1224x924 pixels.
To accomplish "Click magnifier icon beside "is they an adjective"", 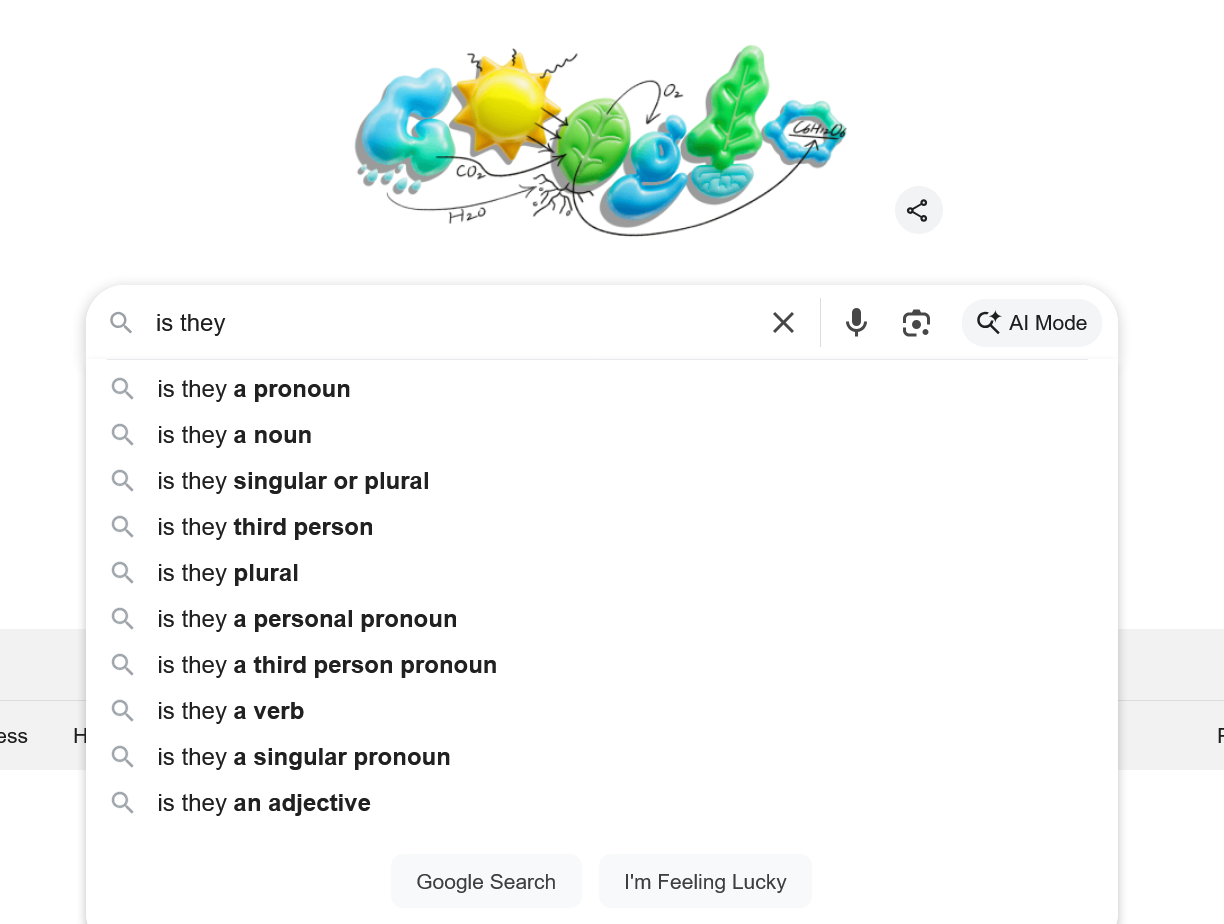I will pyautogui.click(x=123, y=803).
